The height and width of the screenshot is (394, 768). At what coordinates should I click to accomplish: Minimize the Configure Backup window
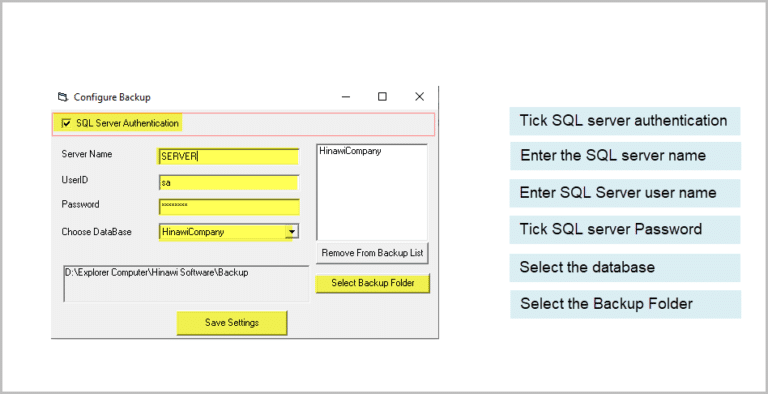pos(346,97)
